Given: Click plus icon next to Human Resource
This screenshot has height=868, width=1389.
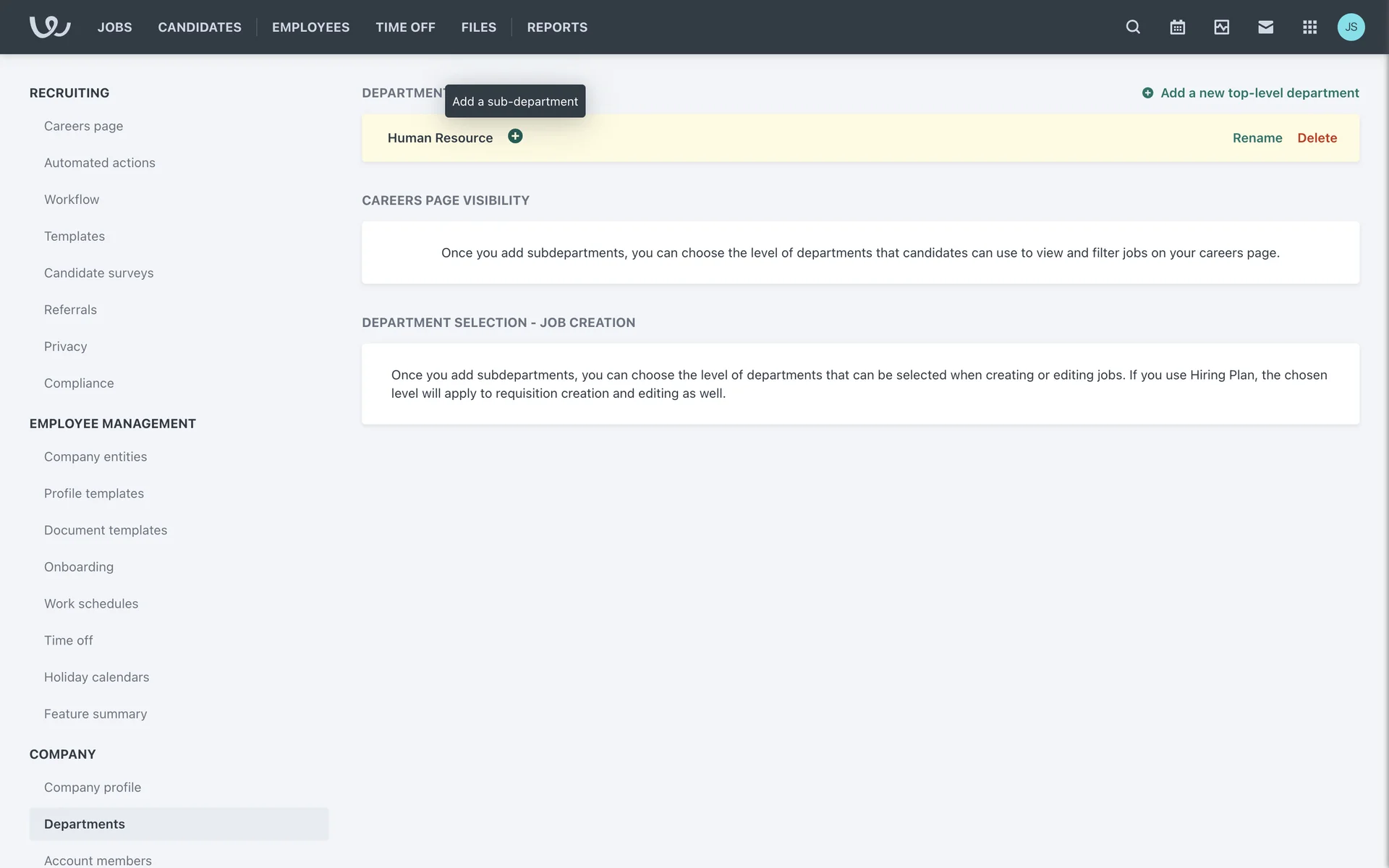Looking at the screenshot, I should [515, 136].
